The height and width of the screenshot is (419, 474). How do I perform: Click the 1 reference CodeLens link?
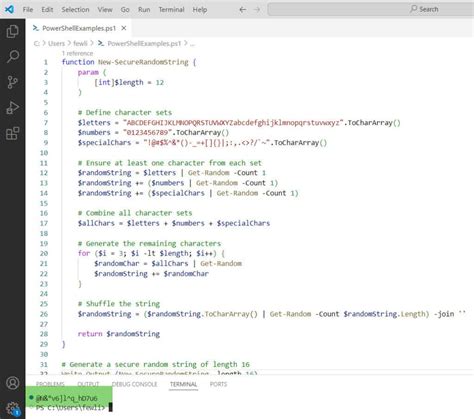click(x=77, y=53)
